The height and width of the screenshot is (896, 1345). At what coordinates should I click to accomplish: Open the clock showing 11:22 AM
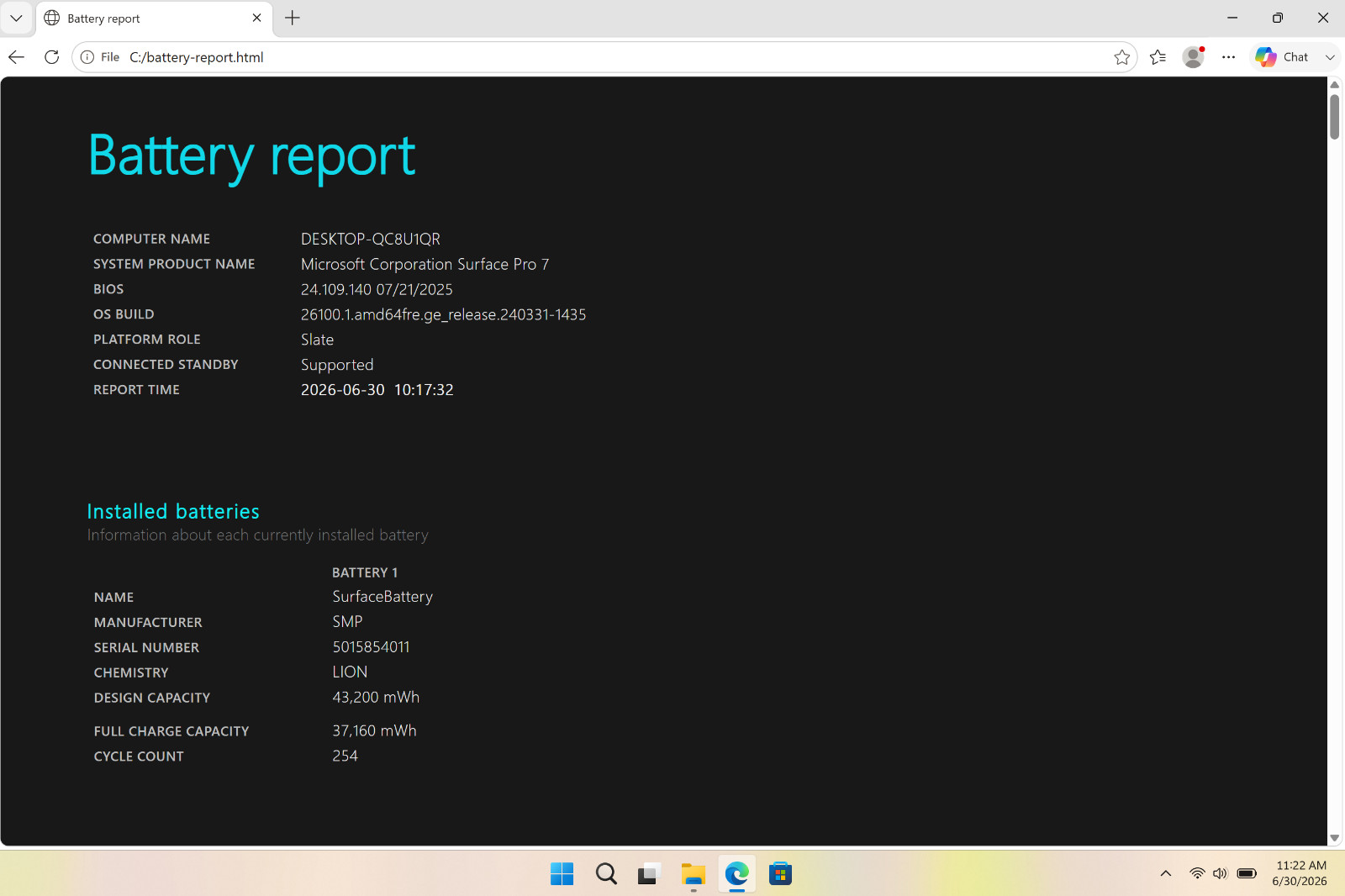tap(1300, 873)
